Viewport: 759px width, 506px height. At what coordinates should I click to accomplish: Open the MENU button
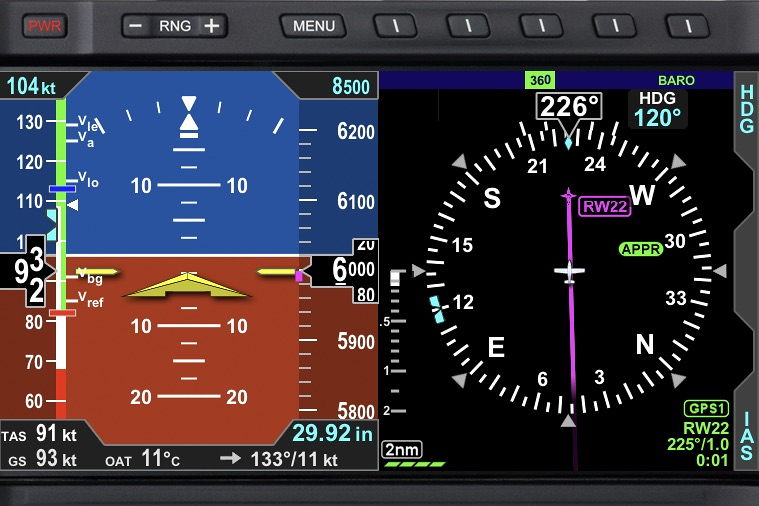[x=313, y=26]
